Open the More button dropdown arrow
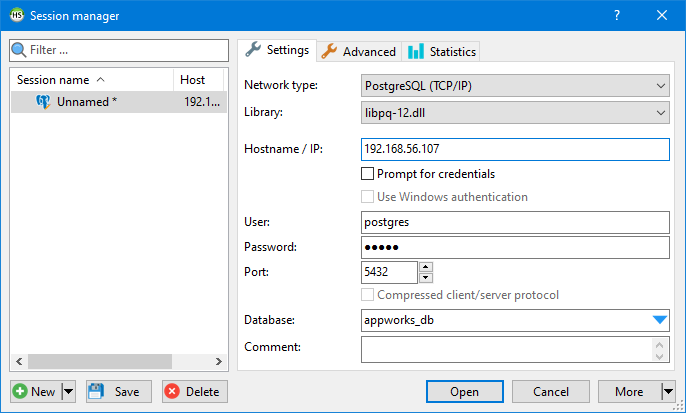The width and height of the screenshot is (686, 413). (668, 391)
